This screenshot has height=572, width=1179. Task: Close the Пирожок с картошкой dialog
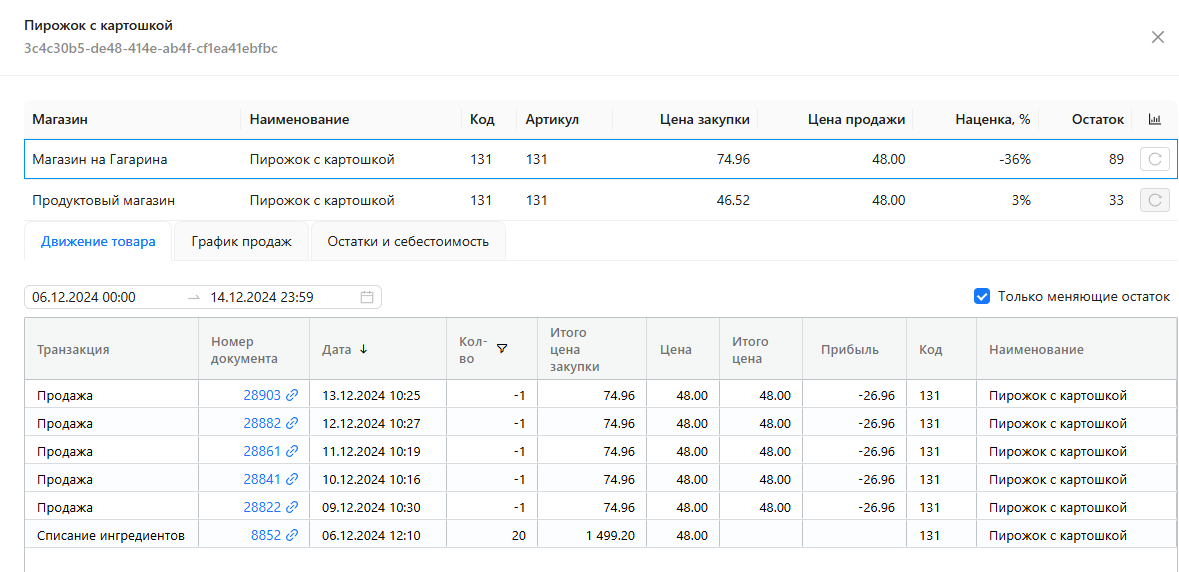pyautogui.click(x=1157, y=37)
